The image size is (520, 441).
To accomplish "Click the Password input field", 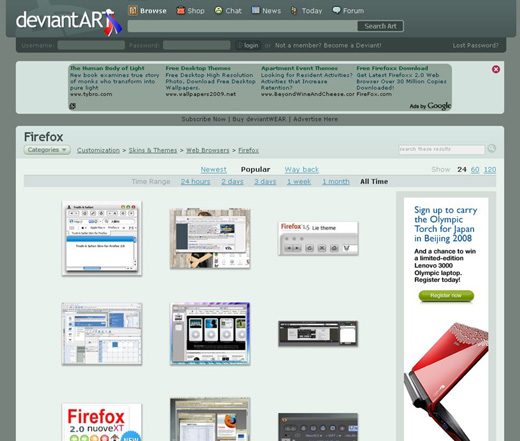I will (196, 45).
